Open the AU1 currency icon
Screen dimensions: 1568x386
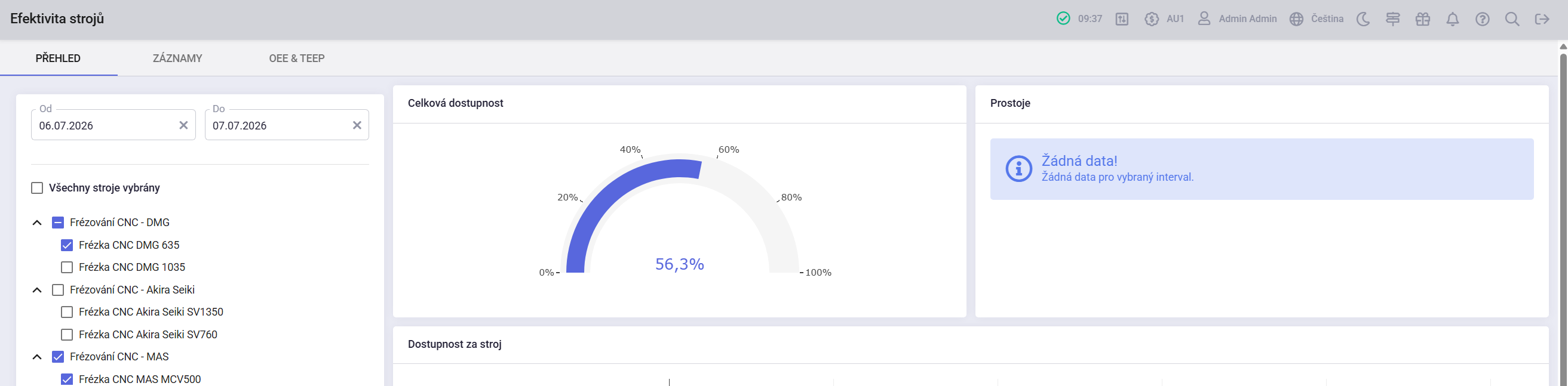[1151, 19]
